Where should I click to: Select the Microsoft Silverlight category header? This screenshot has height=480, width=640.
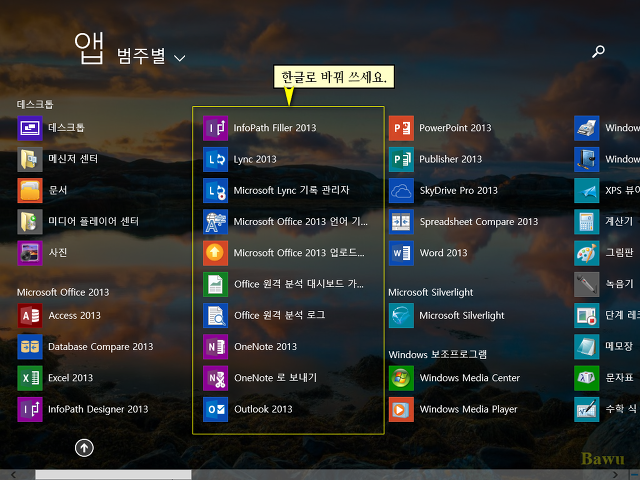(x=431, y=292)
